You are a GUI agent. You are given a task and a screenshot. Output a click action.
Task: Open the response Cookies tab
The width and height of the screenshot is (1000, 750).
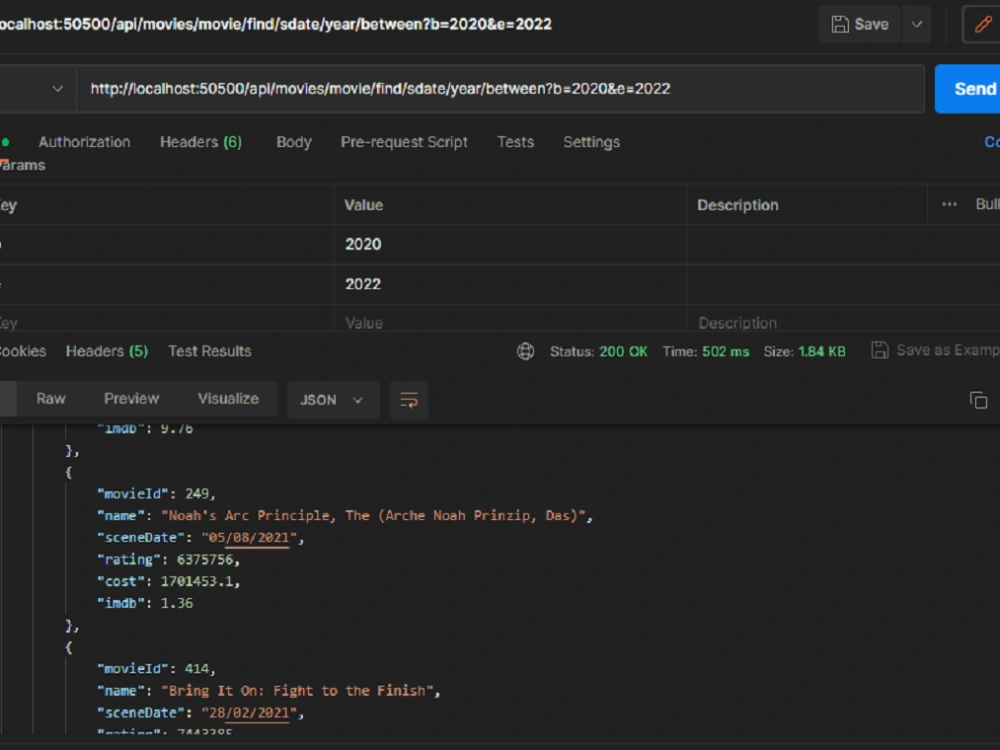pyautogui.click(x=23, y=351)
